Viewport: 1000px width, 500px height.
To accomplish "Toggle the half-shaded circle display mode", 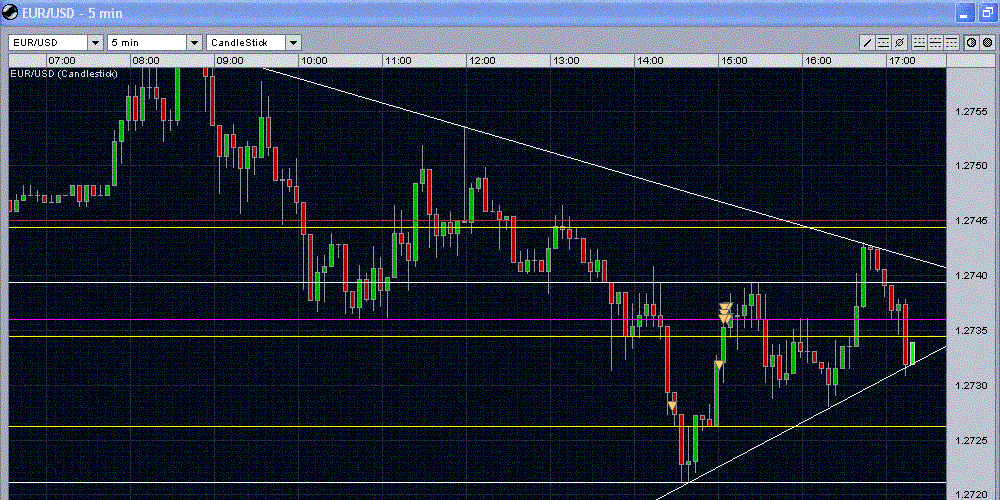I will pyautogui.click(x=972, y=43).
